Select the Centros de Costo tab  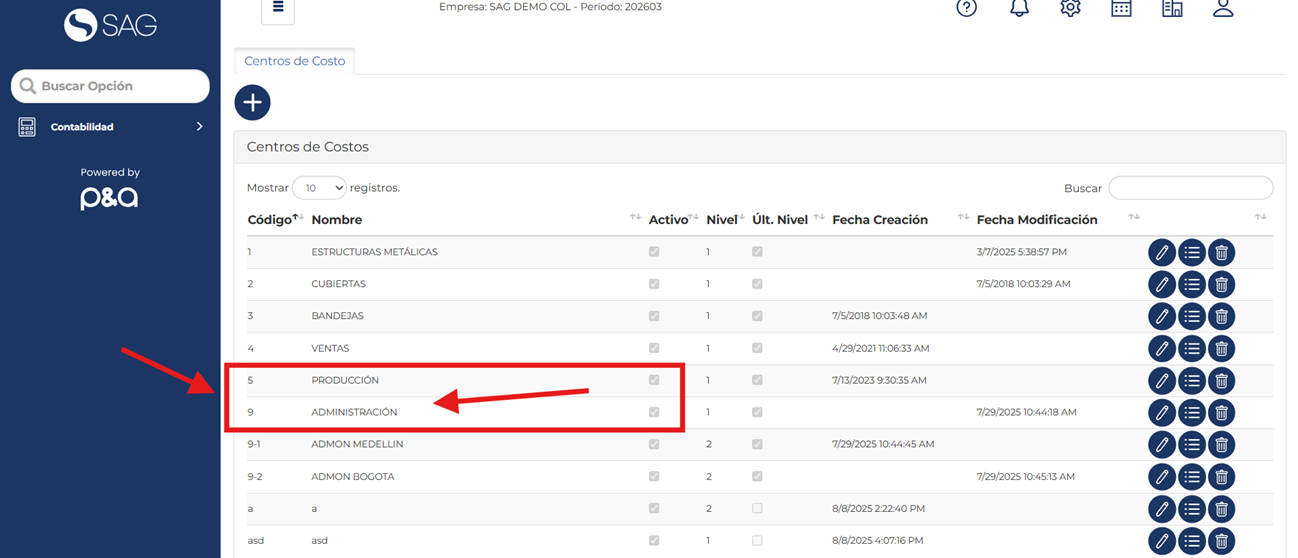[x=294, y=61]
